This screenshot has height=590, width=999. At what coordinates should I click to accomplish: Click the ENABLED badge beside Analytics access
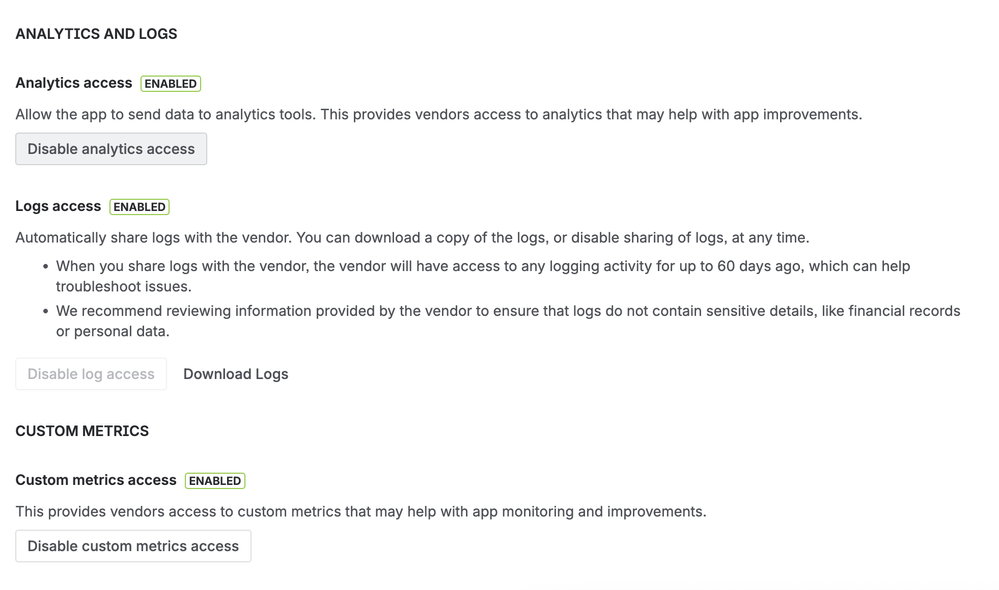pyautogui.click(x=171, y=83)
